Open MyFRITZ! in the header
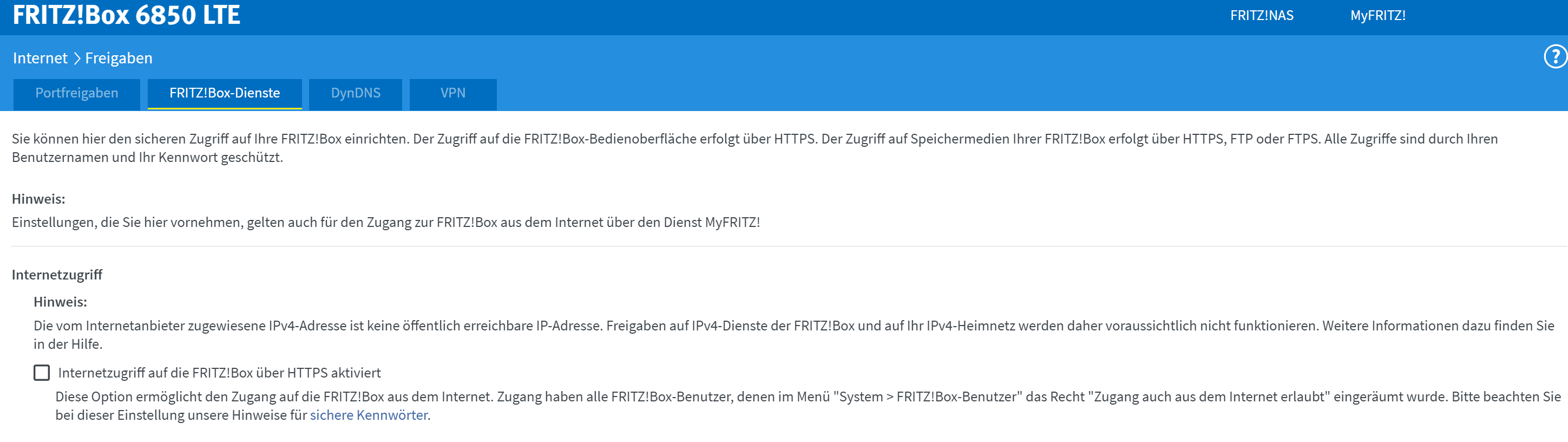The image size is (1568, 442). pos(1377,16)
